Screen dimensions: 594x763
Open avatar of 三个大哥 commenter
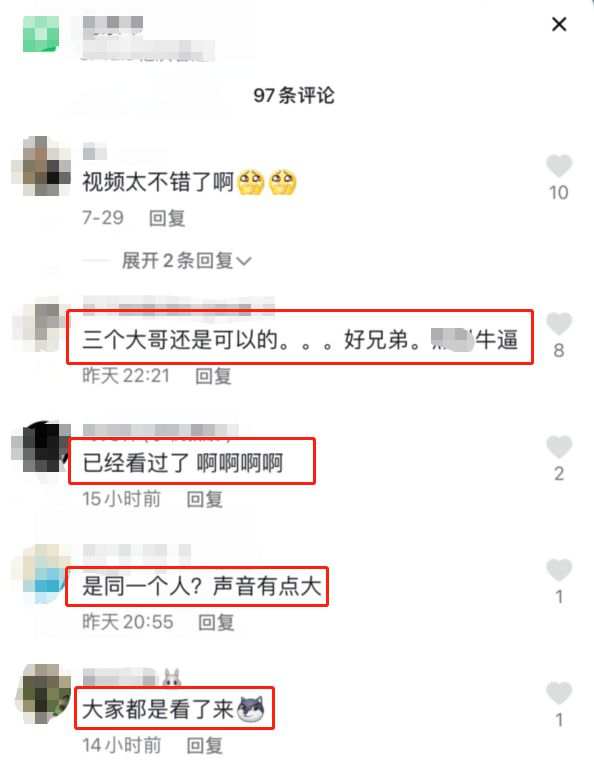(x=41, y=326)
